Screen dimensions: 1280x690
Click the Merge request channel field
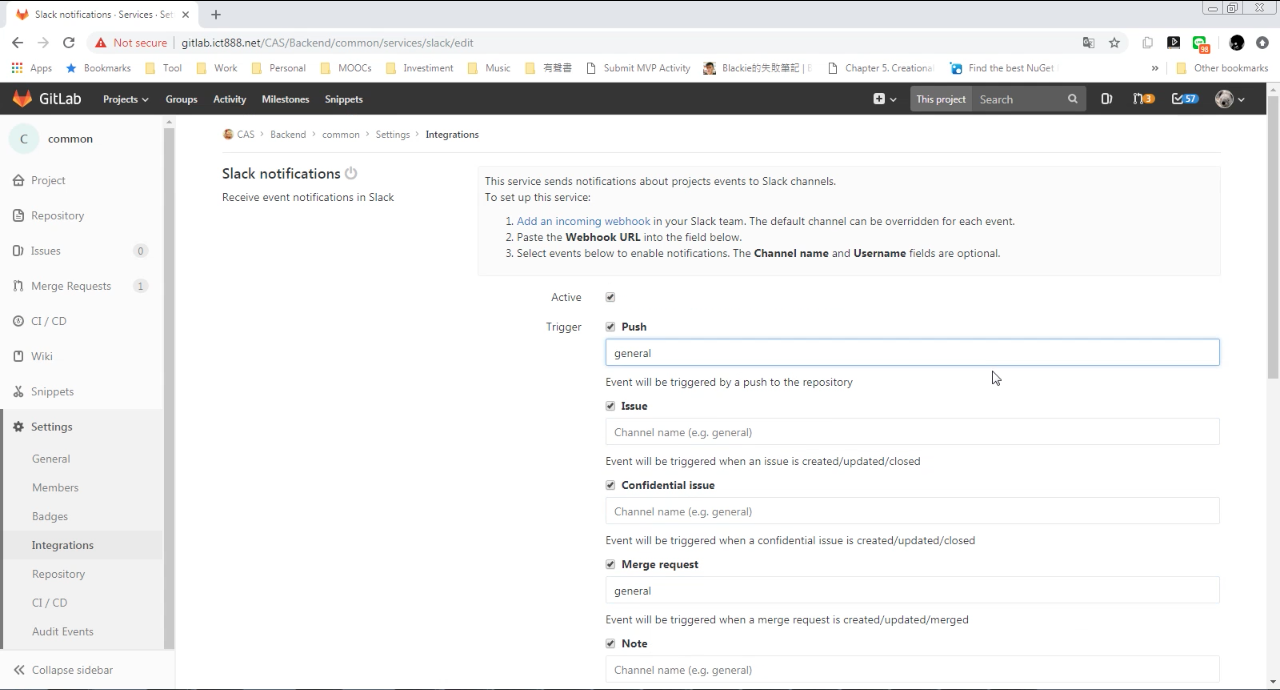912,591
